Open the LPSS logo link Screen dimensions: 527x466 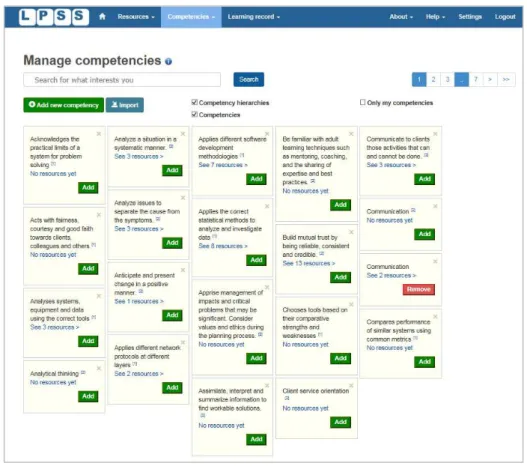(x=54, y=16)
